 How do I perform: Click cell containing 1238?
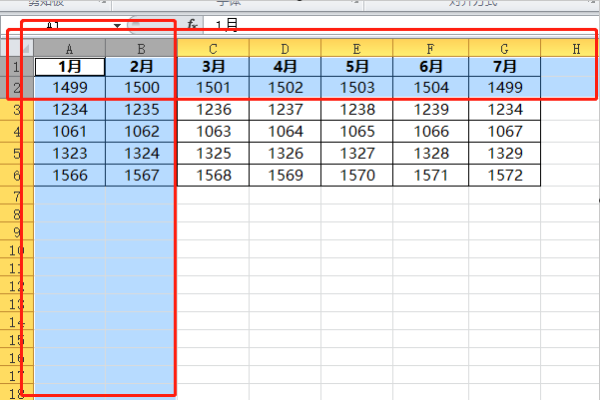(x=357, y=110)
